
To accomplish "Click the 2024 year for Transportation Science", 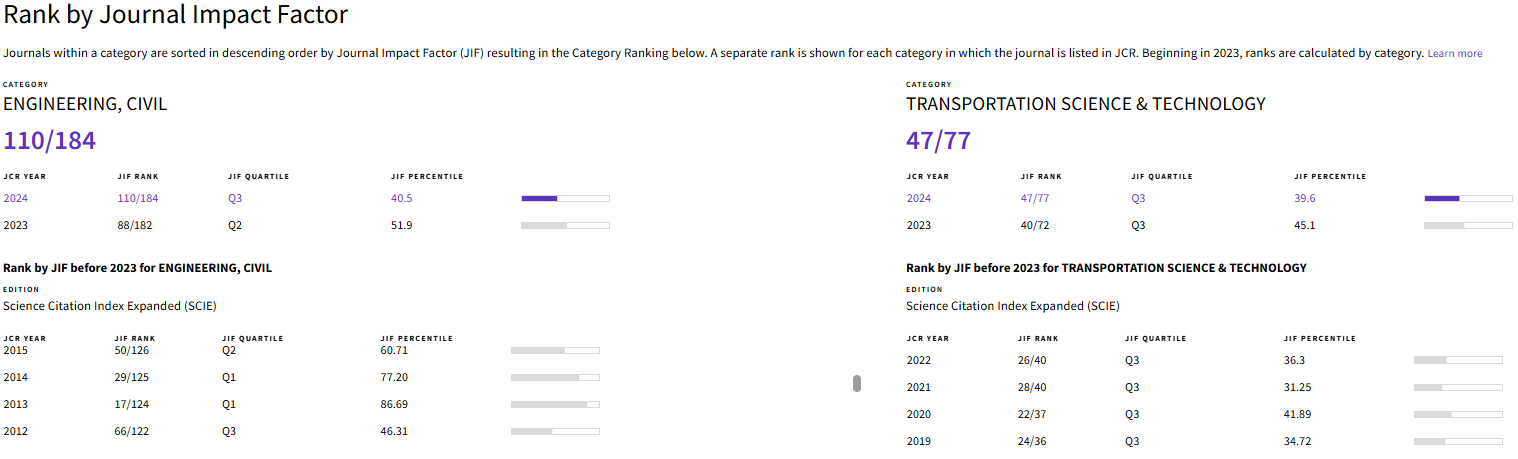I will pyautogui.click(x=919, y=198).
